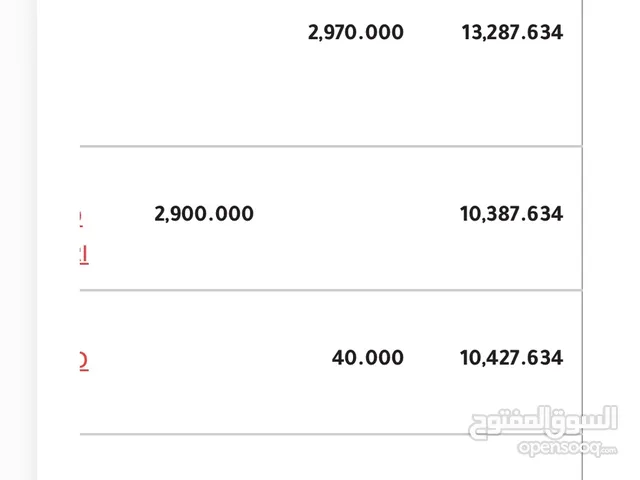Select the 10,427.634 balance
640x480 pixels.
[511, 358]
